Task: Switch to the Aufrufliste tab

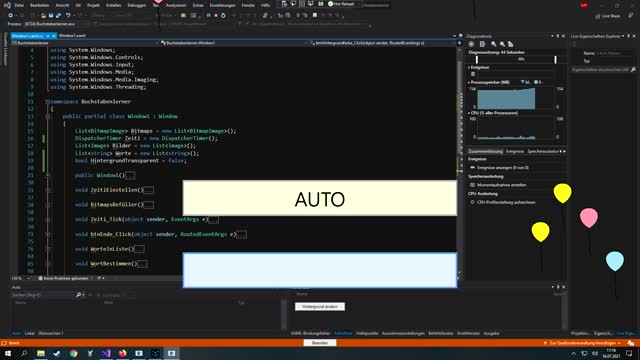Action: click(343, 333)
